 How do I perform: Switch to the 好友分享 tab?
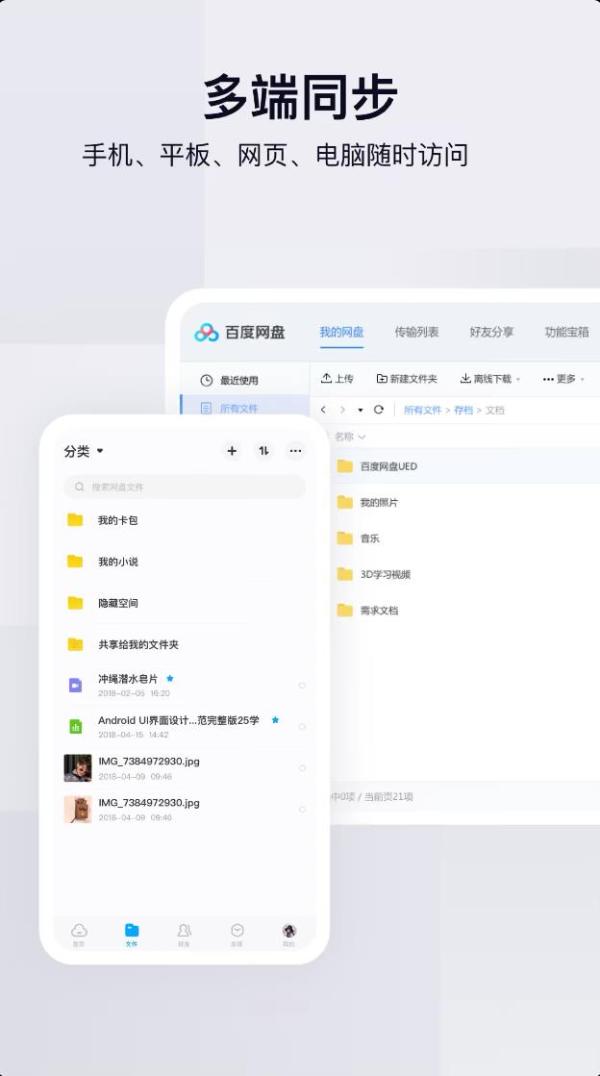coord(492,332)
